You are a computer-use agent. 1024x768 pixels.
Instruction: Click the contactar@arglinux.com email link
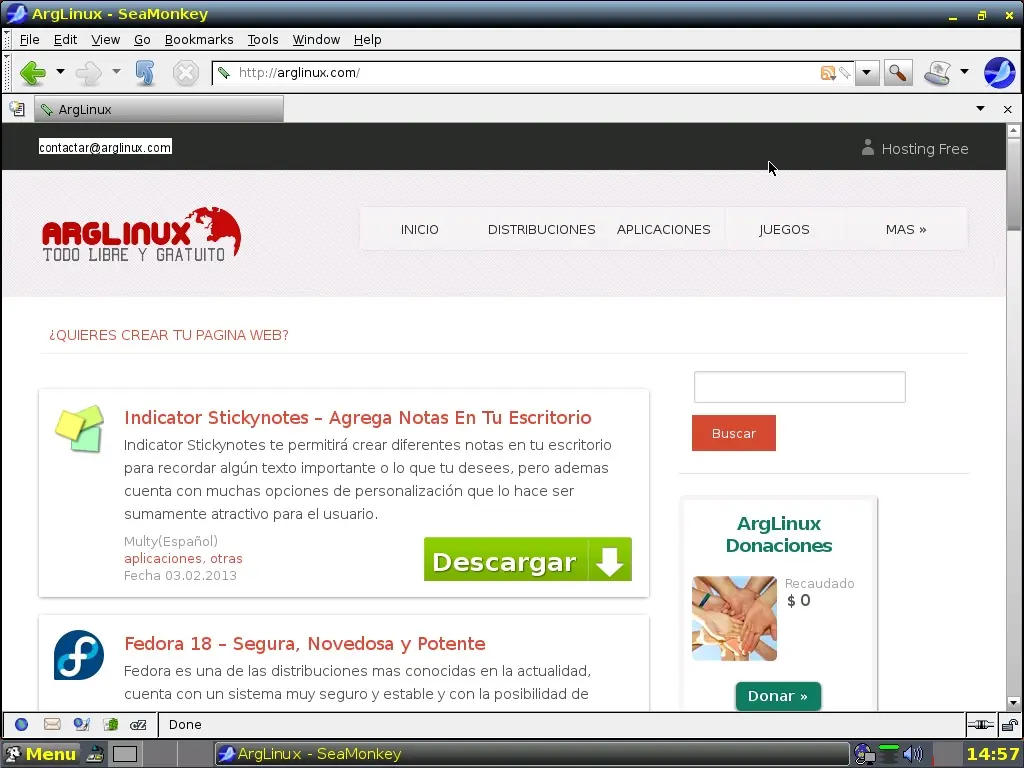(x=105, y=147)
